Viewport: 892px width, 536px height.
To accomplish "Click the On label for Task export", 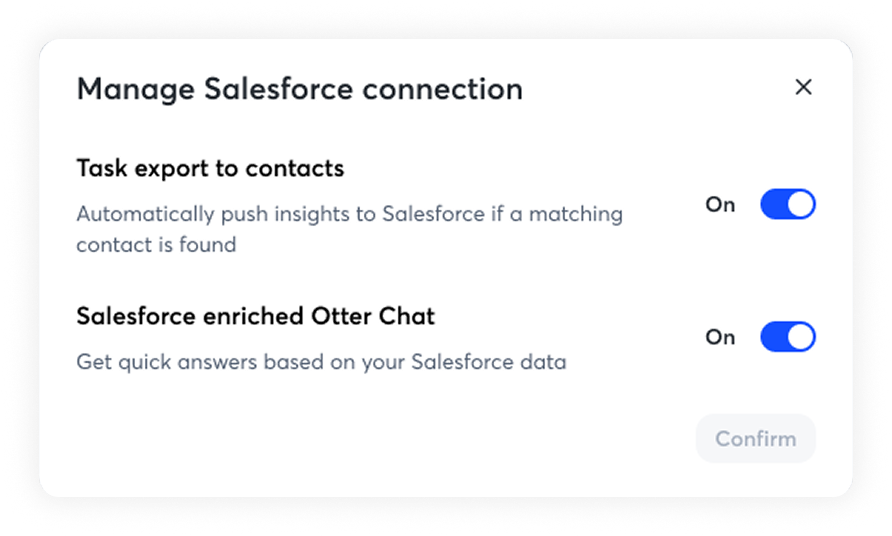I will pyautogui.click(x=720, y=205).
